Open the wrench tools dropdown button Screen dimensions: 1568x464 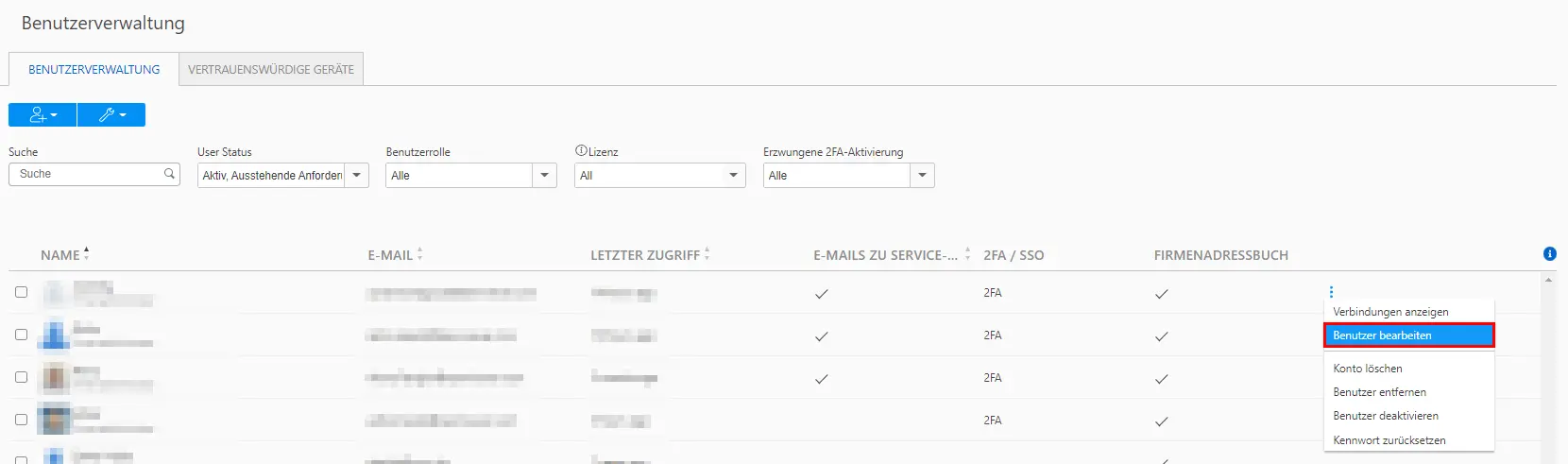(111, 114)
